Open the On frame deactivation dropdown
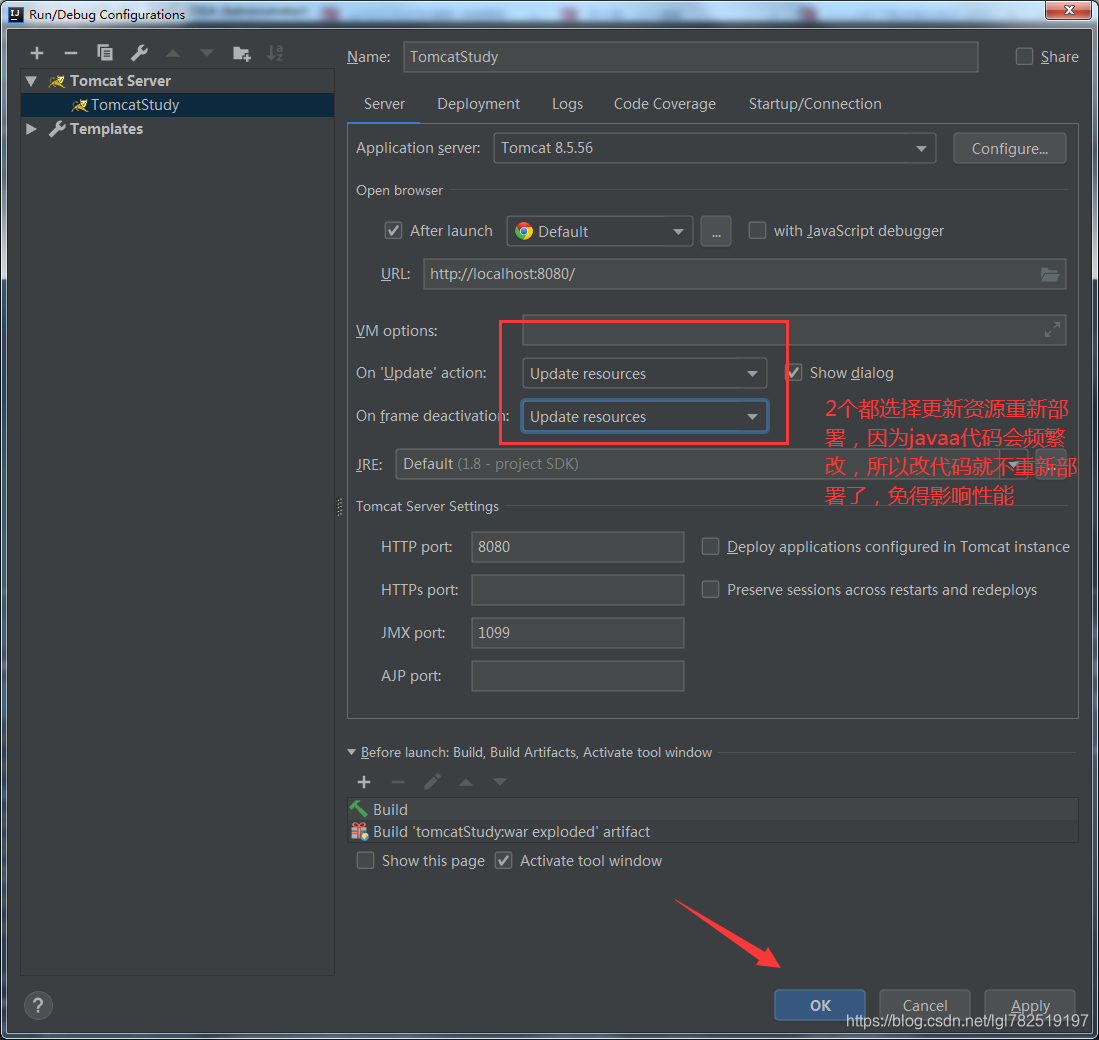Viewport: 1099px width, 1040px height. pos(644,416)
